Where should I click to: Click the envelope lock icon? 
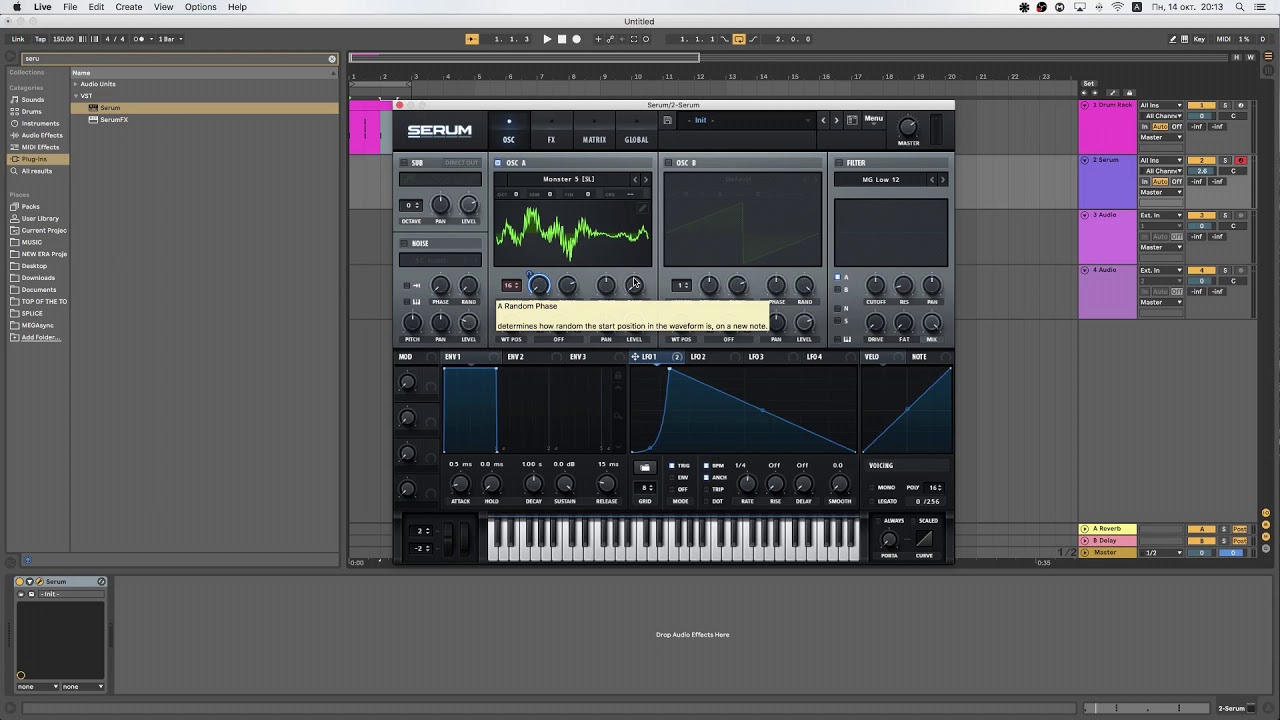point(618,377)
